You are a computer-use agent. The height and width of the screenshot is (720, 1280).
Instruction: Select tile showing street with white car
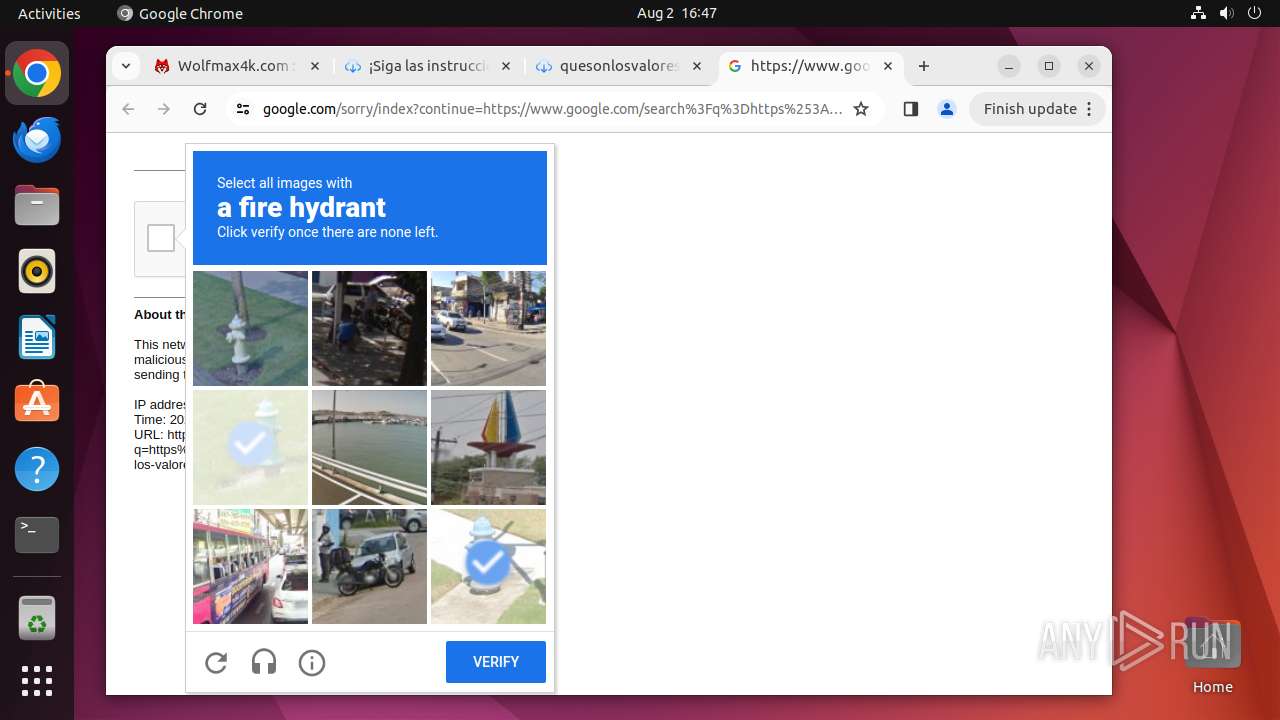[488, 328]
